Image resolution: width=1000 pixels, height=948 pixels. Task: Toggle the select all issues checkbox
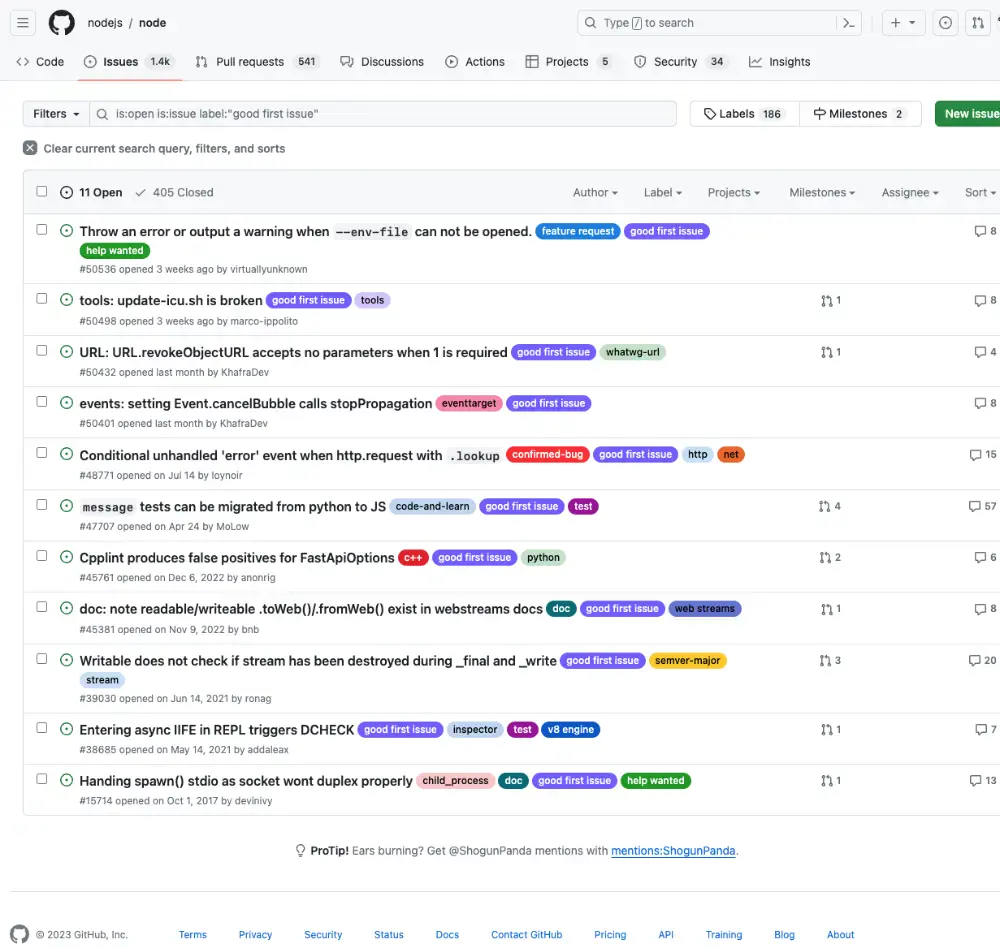(42, 192)
